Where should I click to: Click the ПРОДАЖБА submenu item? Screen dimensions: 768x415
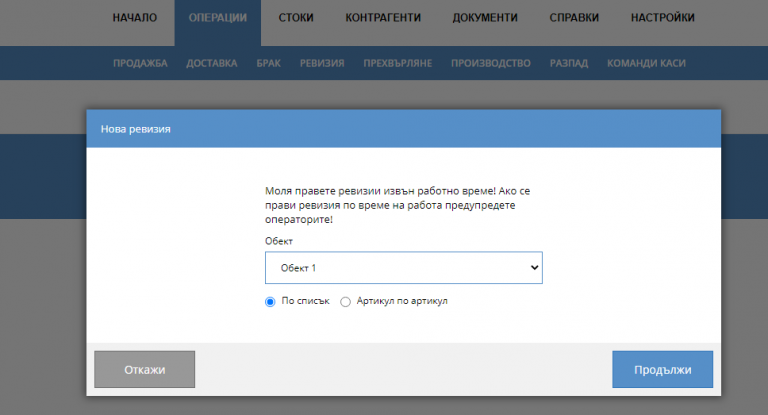click(140, 63)
